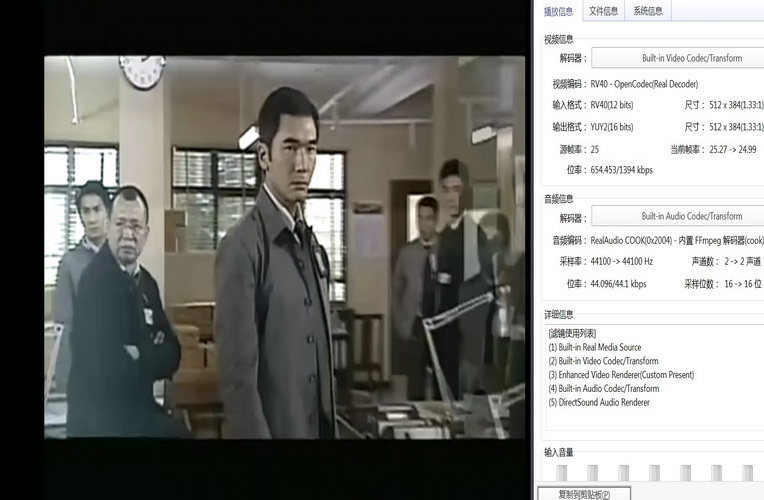Click the "[滤镜使用列表]" header line
The width and height of the screenshot is (764, 500).
coord(573,333)
